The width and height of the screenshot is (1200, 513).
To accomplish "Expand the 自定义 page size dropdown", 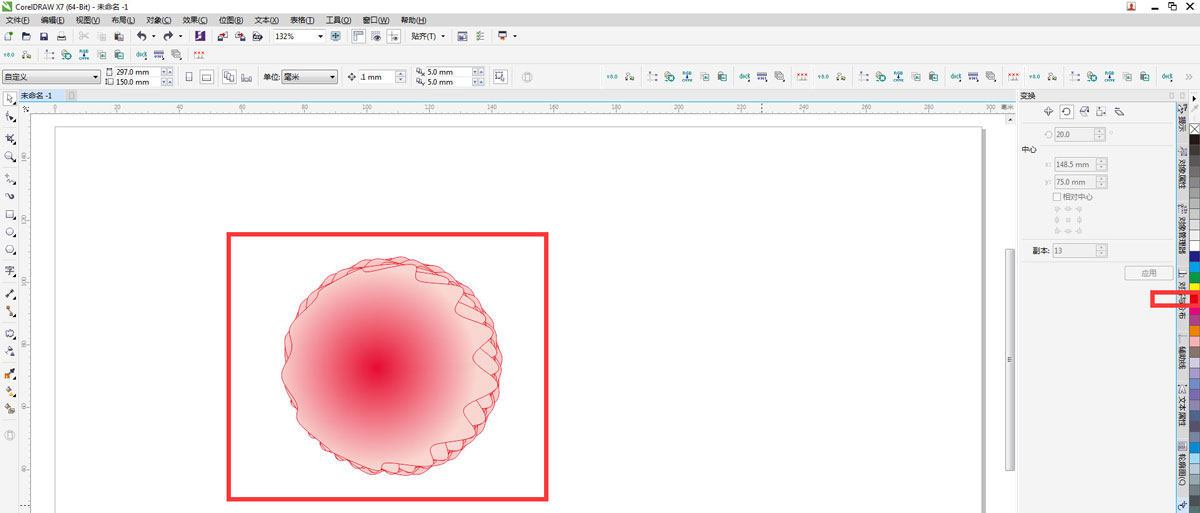I will click(x=96, y=77).
